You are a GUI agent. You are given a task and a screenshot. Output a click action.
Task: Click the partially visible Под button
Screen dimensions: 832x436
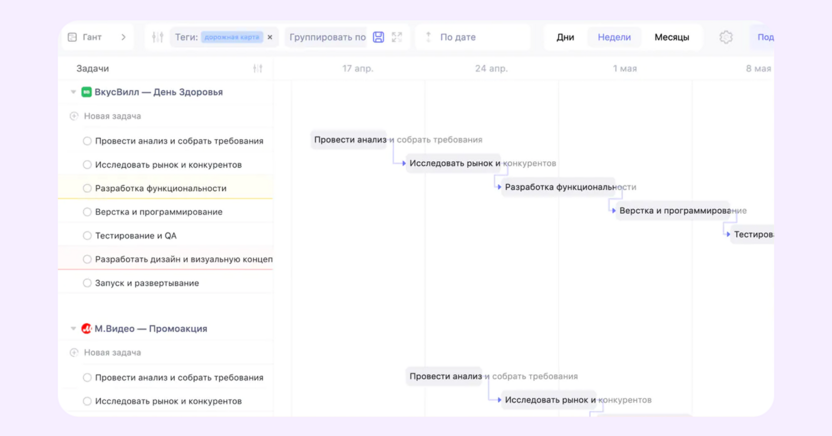764,37
